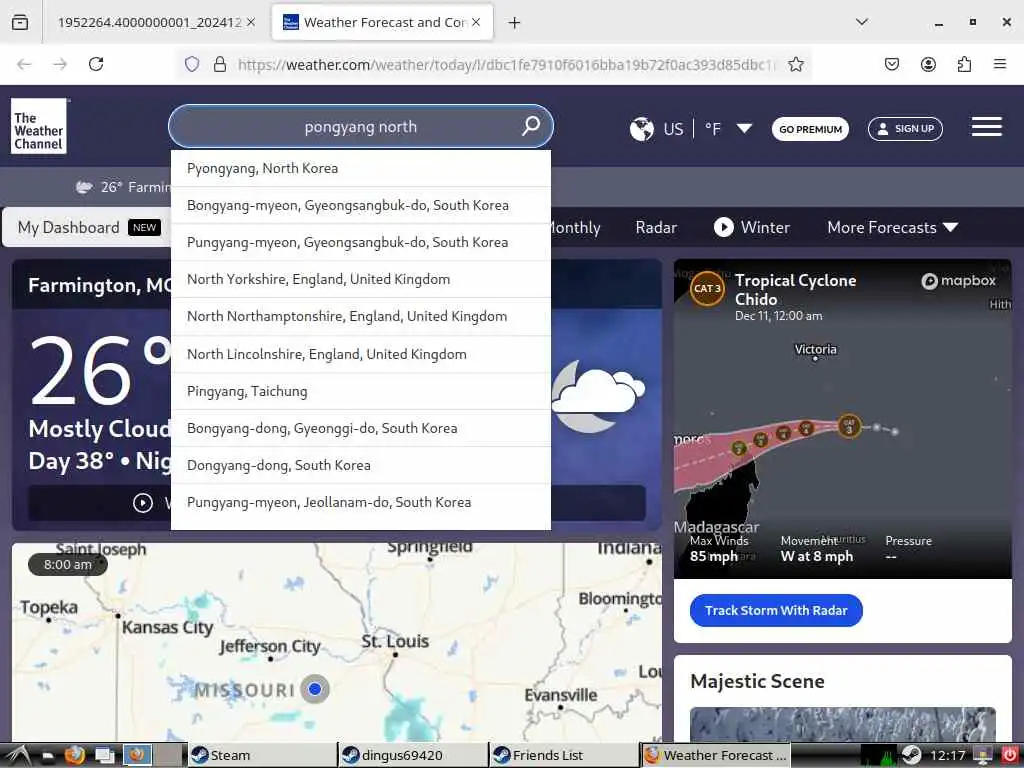Click the Tropical Cyclone Chido title
The image size is (1024, 768).
coord(795,289)
